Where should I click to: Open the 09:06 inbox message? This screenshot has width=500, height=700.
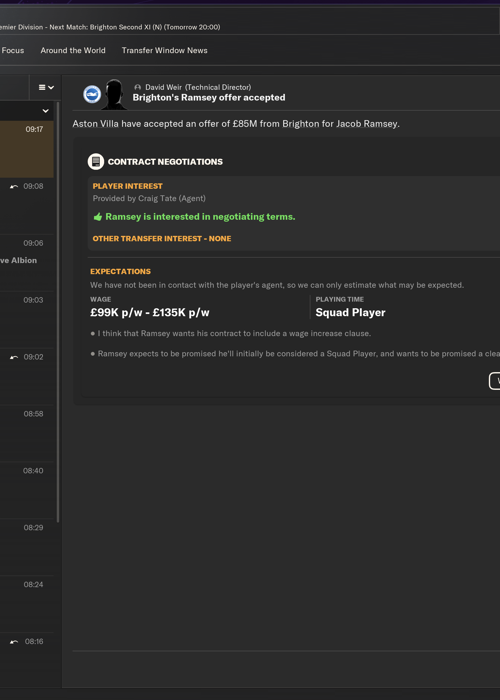point(27,263)
